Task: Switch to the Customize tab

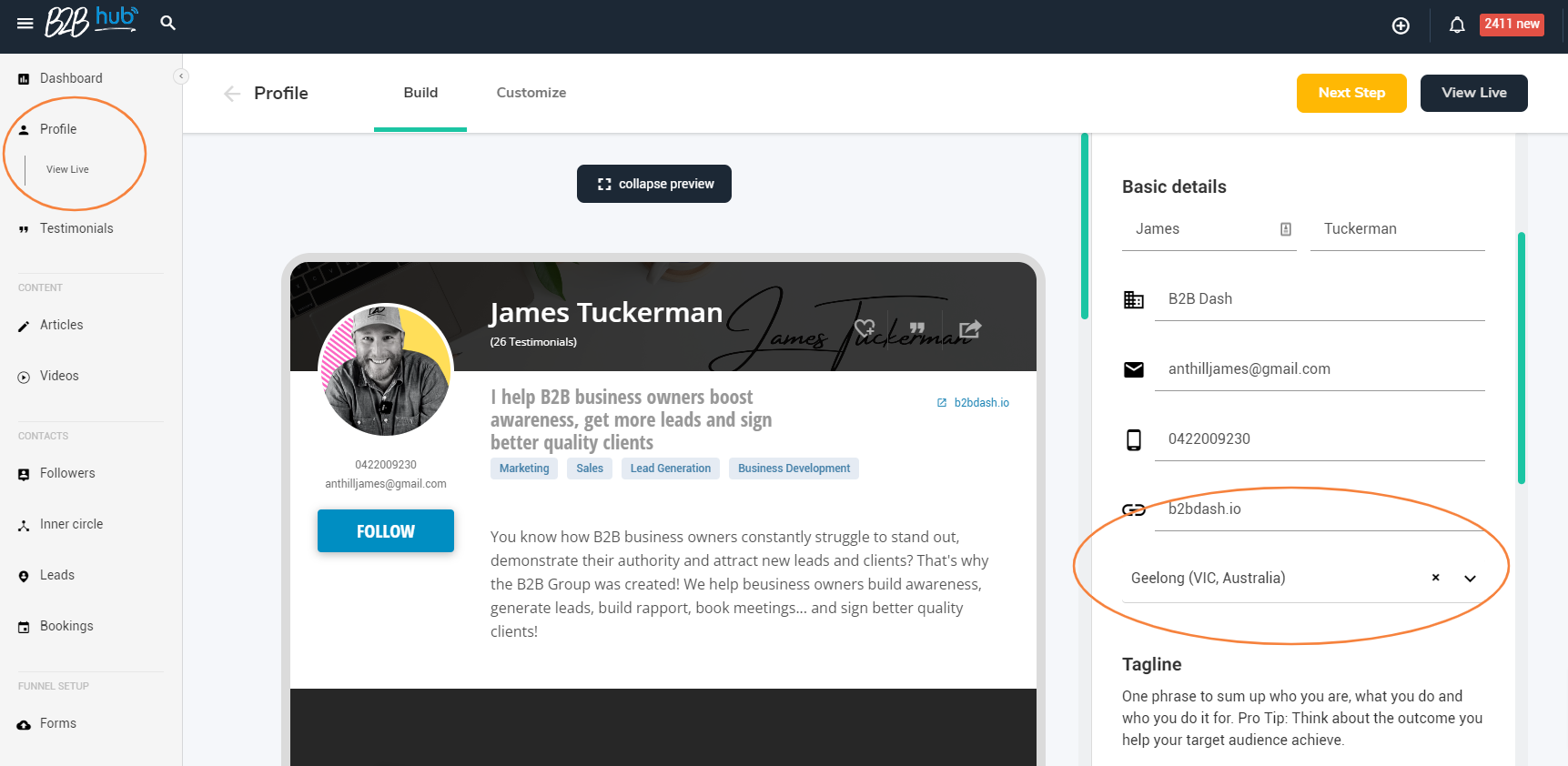Action: coord(531,93)
